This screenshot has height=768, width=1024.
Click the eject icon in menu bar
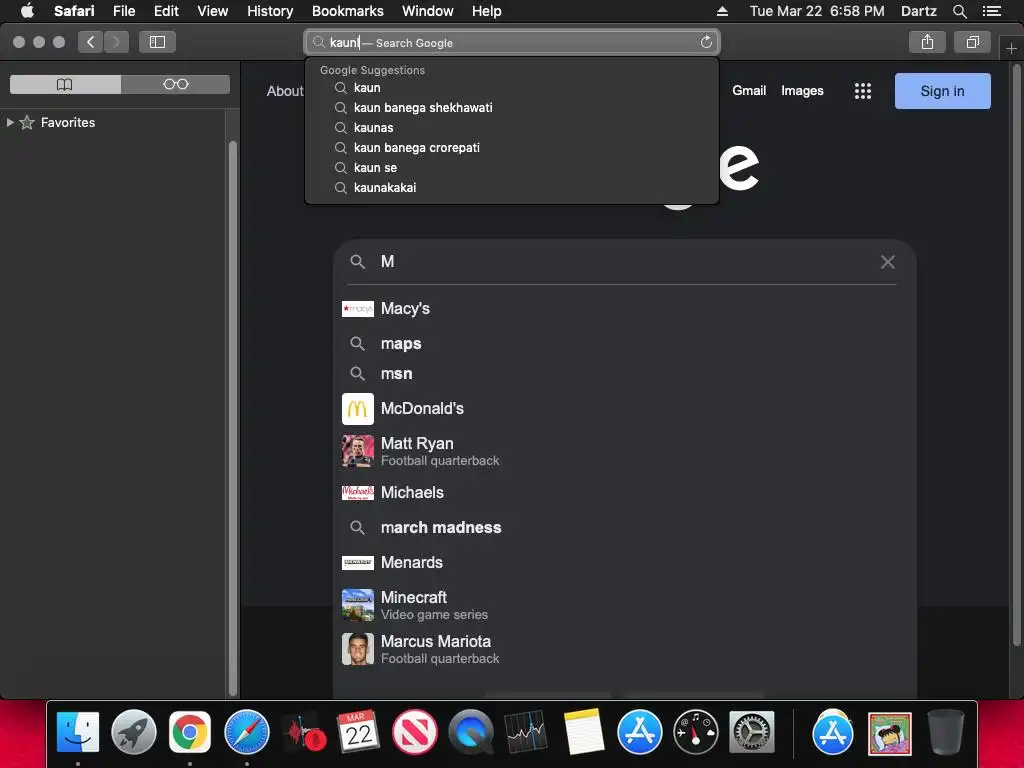click(x=722, y=11)
